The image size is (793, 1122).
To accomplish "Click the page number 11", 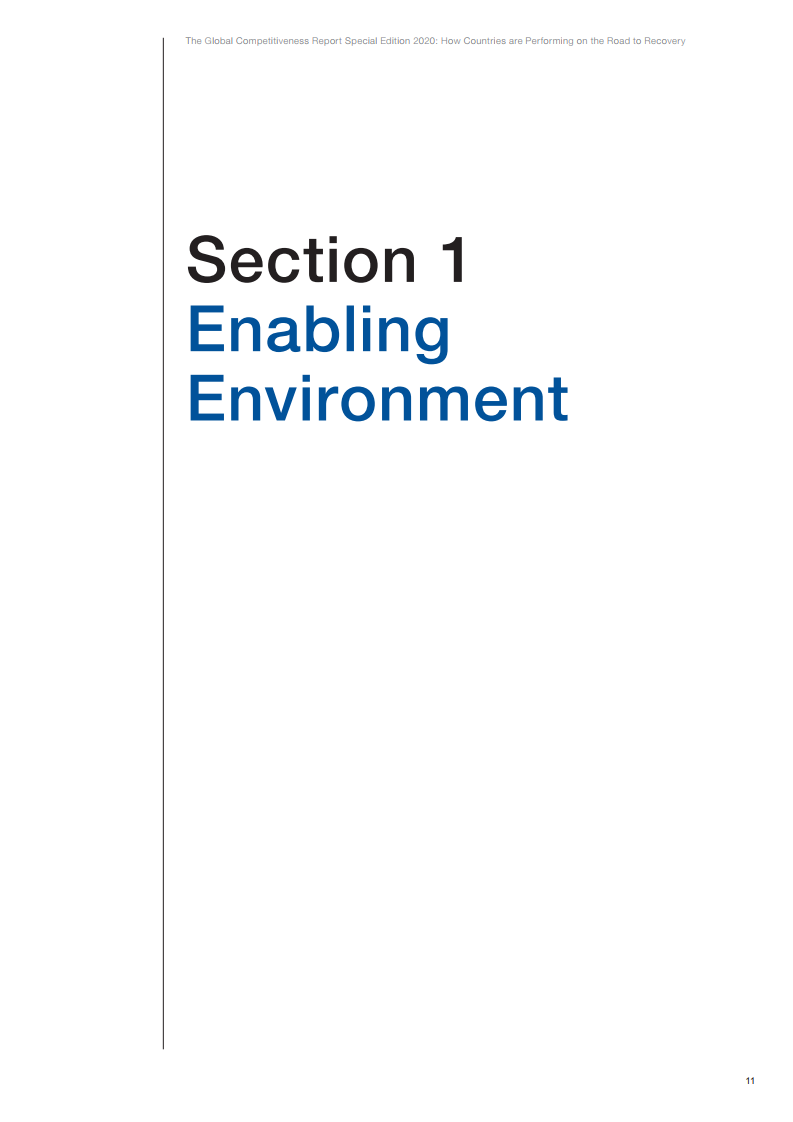I will [x=750, y=1082].
